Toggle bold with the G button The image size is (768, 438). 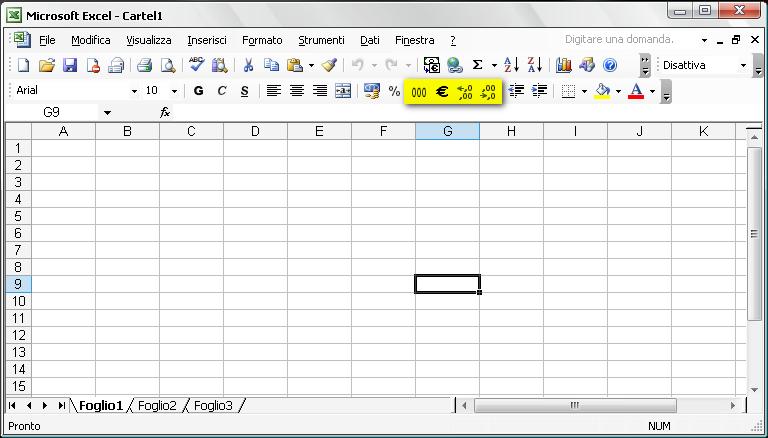point(198,91)
